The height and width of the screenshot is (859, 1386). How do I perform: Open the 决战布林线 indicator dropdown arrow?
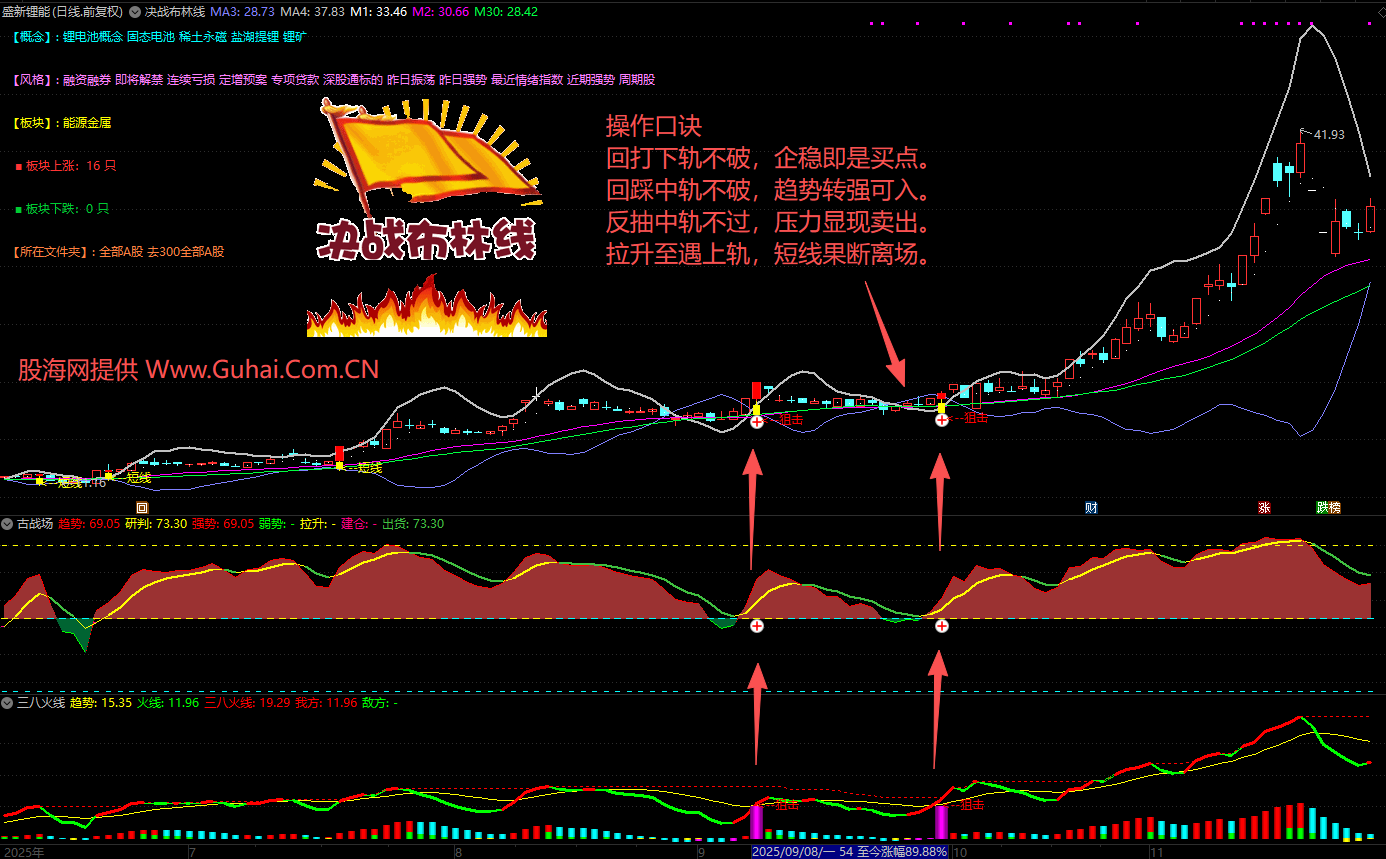(x=135, y=12)
